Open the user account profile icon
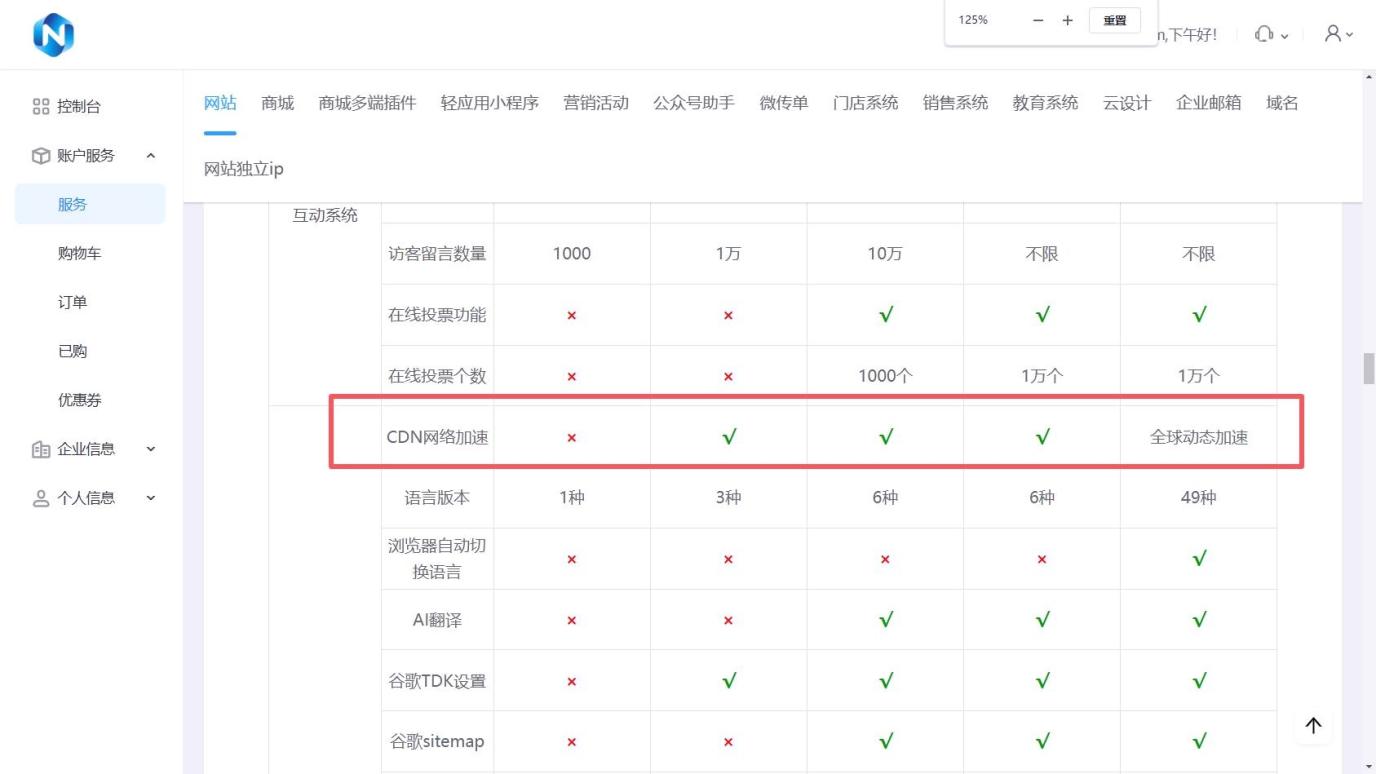The height and width of the screenshot is (774, 1376). (x=1333, y=34)
